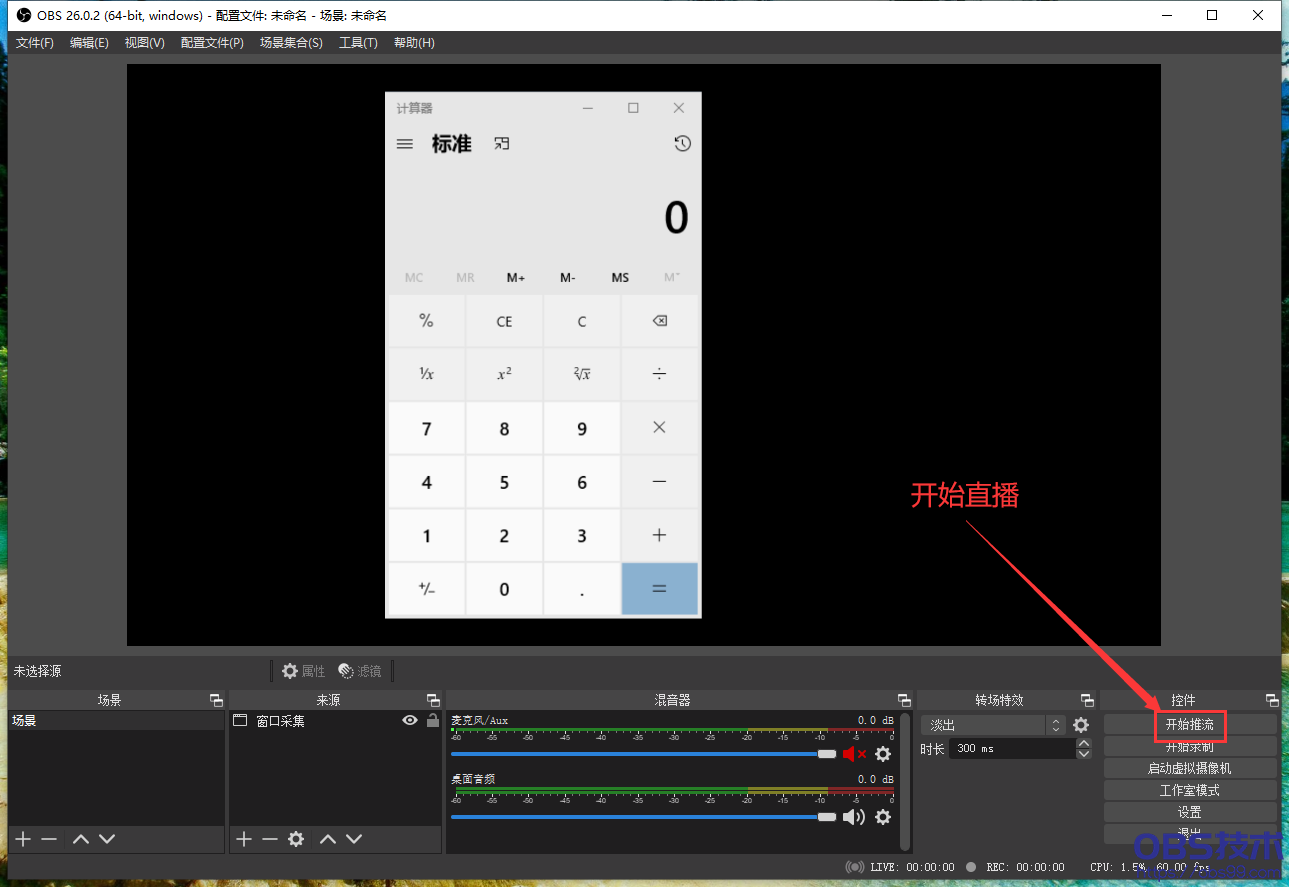Screen dimensions: 1289x887
Task: Select 窗口采集 row in sources list
Action: click(x=335, y=720)
